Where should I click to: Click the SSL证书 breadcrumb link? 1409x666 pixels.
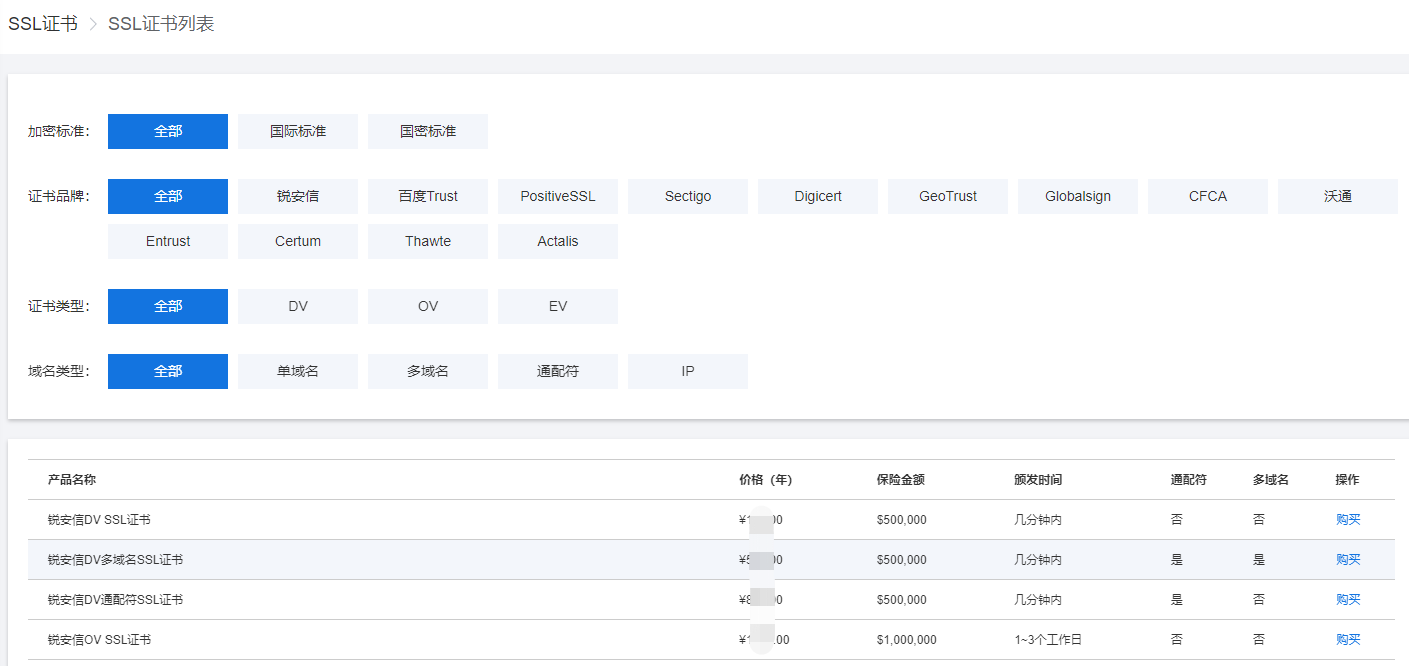tap(43, 24)
